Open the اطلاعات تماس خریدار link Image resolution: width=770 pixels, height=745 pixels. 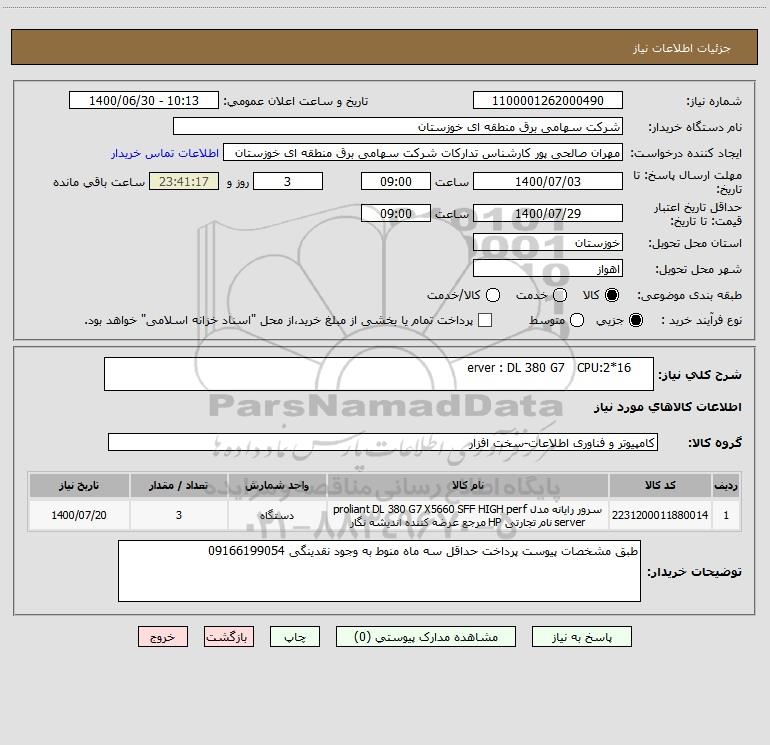tap(165, 153)
